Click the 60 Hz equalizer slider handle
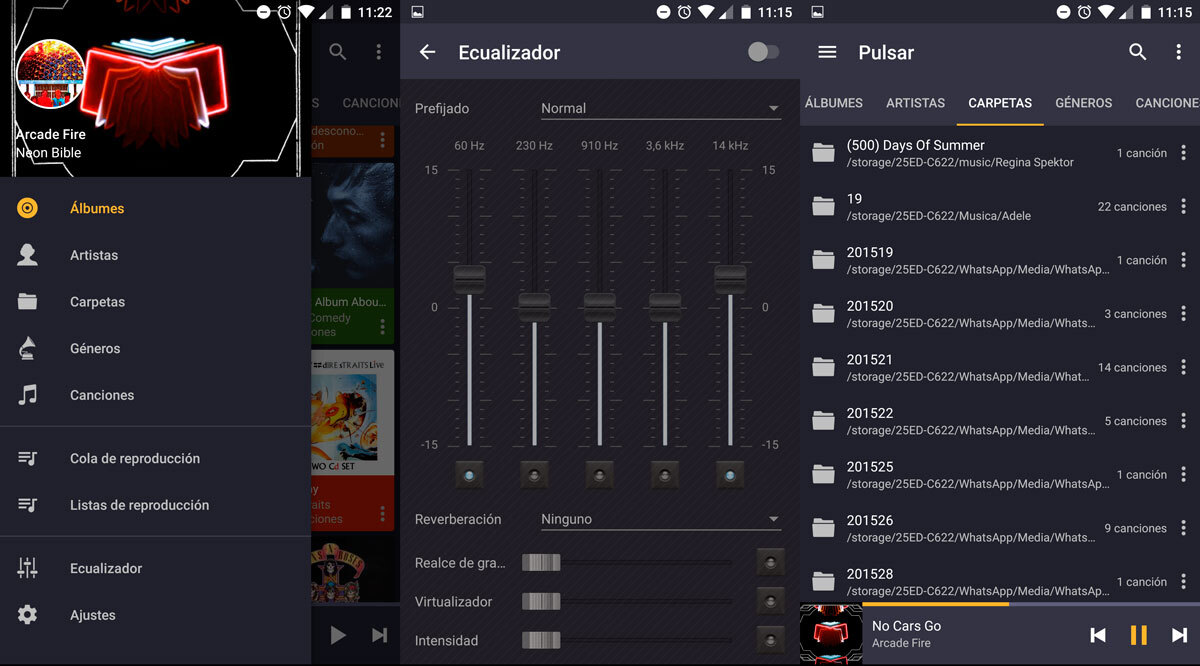 coord(469,279)
